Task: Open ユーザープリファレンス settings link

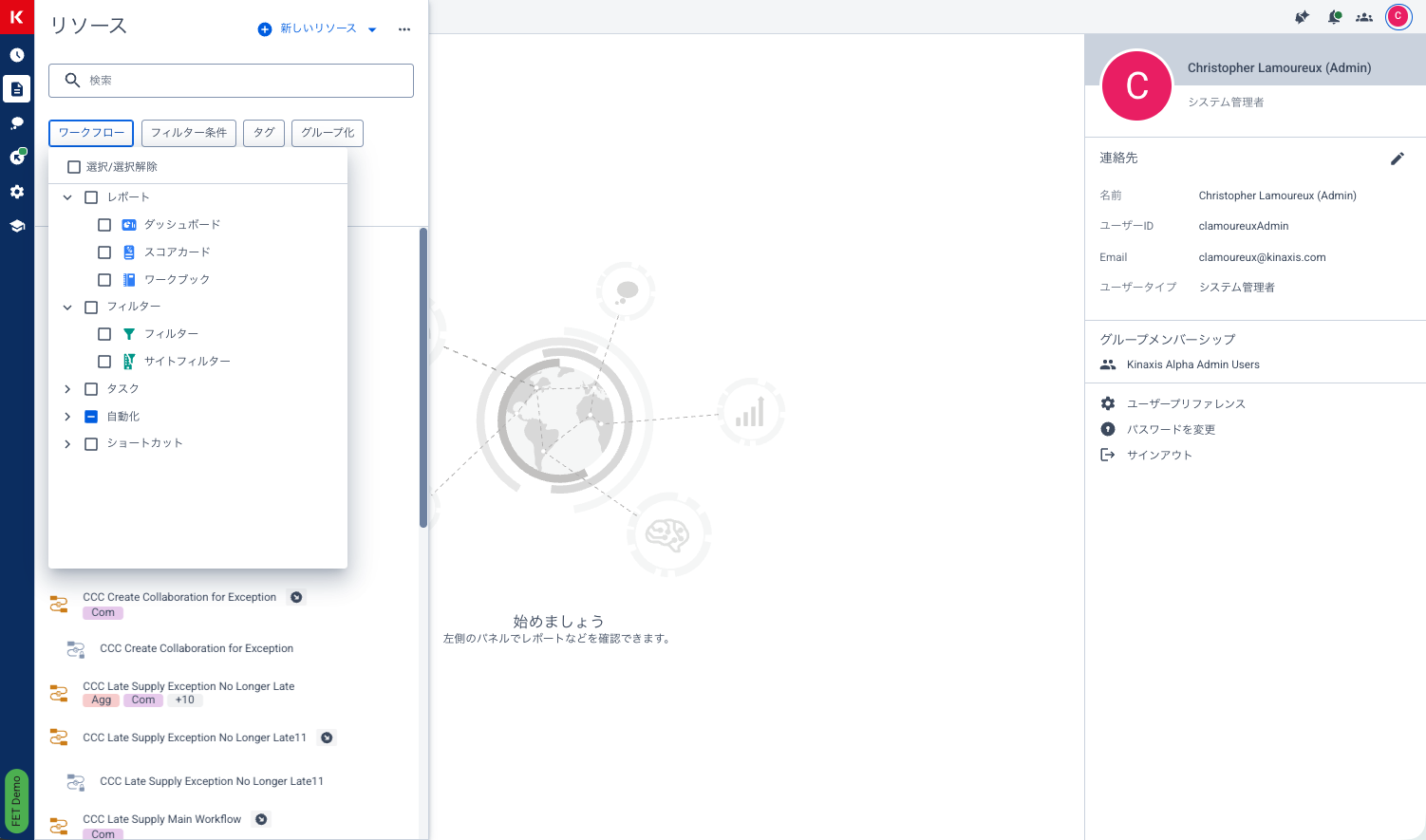Action: 1185,403
